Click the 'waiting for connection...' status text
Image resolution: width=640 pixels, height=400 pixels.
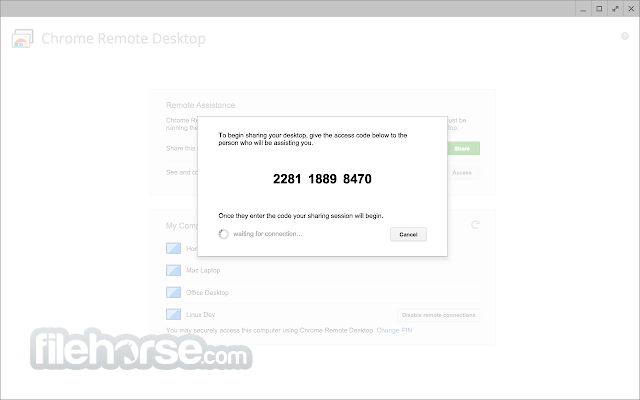point(268,234)
